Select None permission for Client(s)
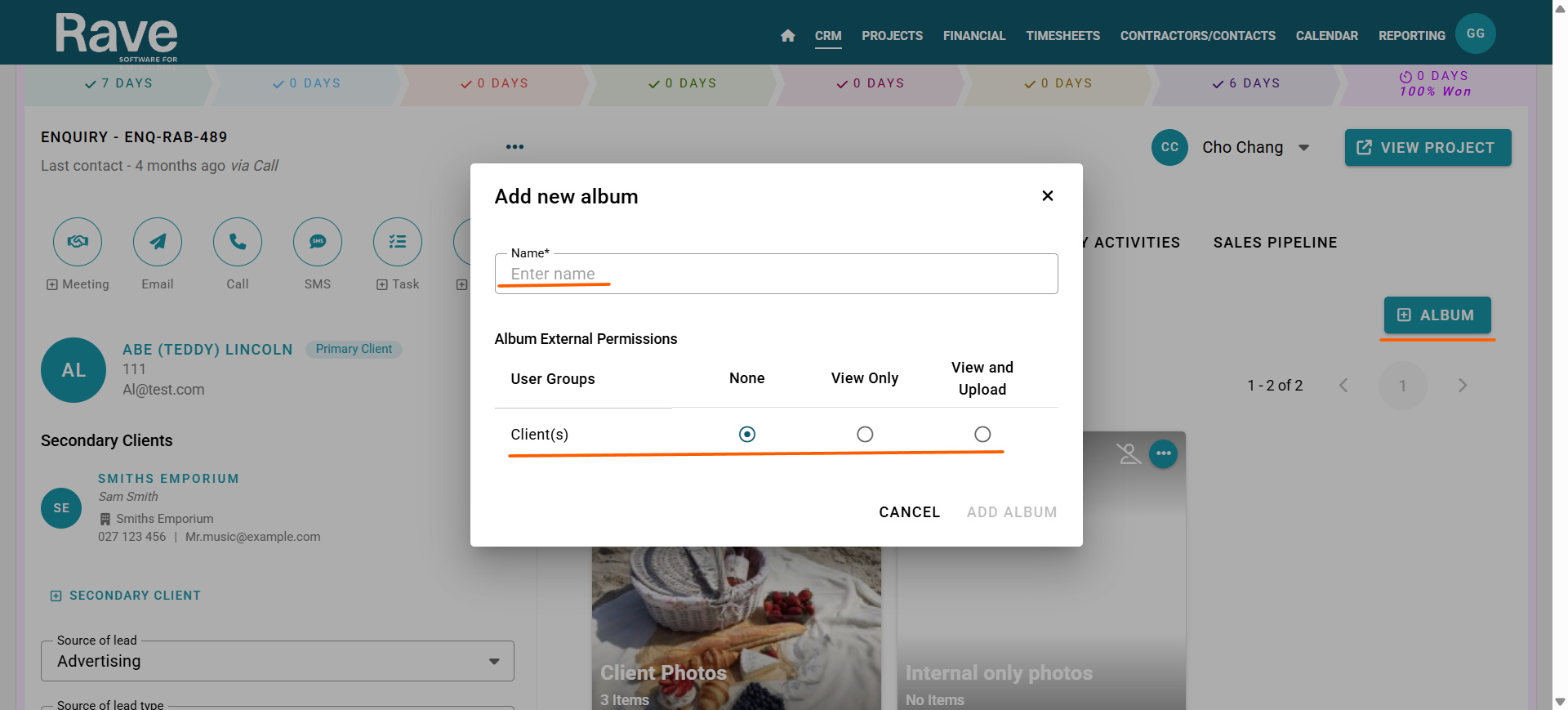Image resolution: width=1568 pixels, height=710 pixels. pyautogui.click(x=746, y=434)
